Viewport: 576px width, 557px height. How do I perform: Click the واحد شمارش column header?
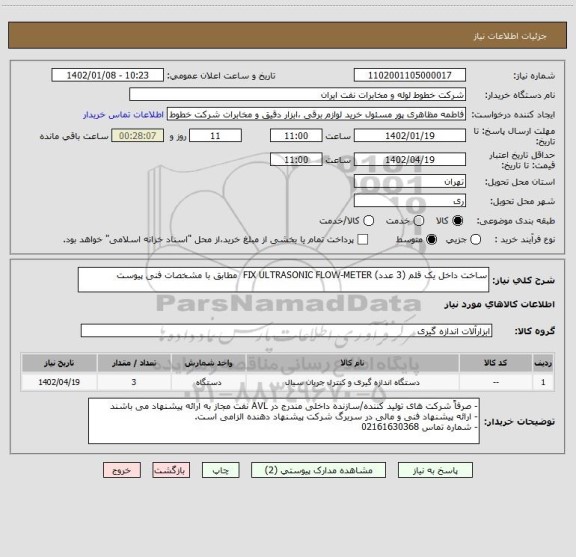(208, 363)
